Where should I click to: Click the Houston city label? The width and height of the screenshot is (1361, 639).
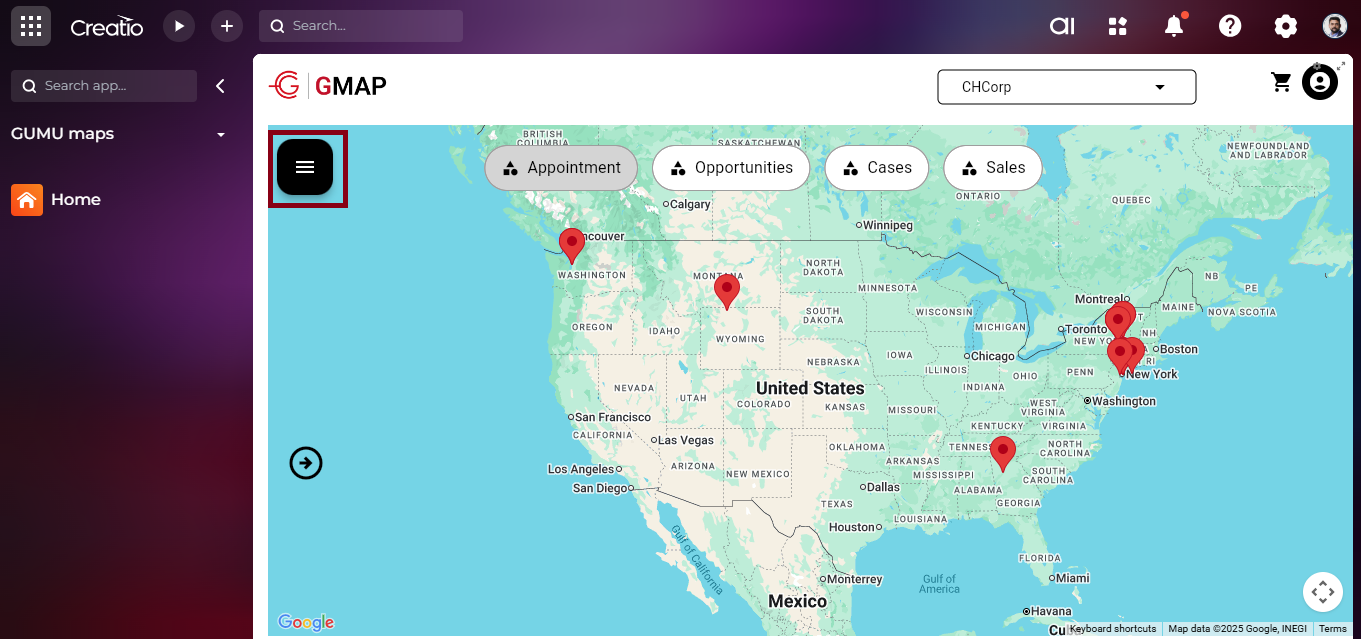coord(852,527)
